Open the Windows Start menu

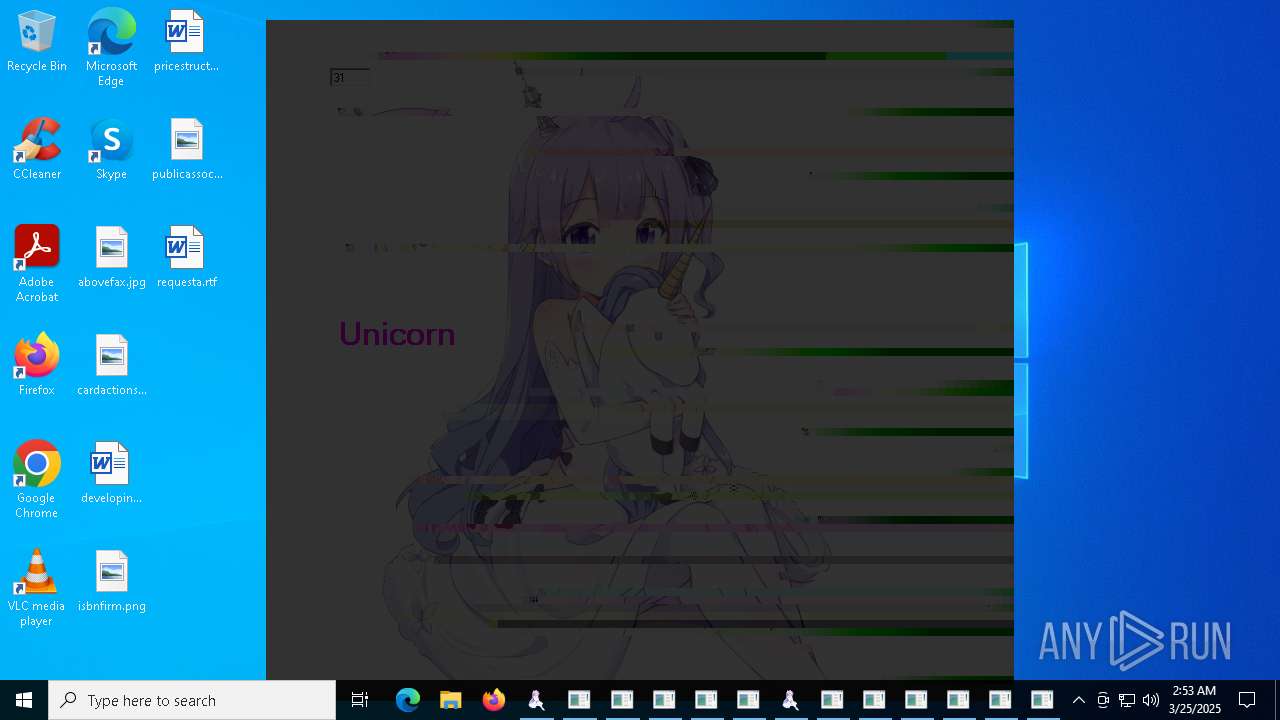[24, 700]
